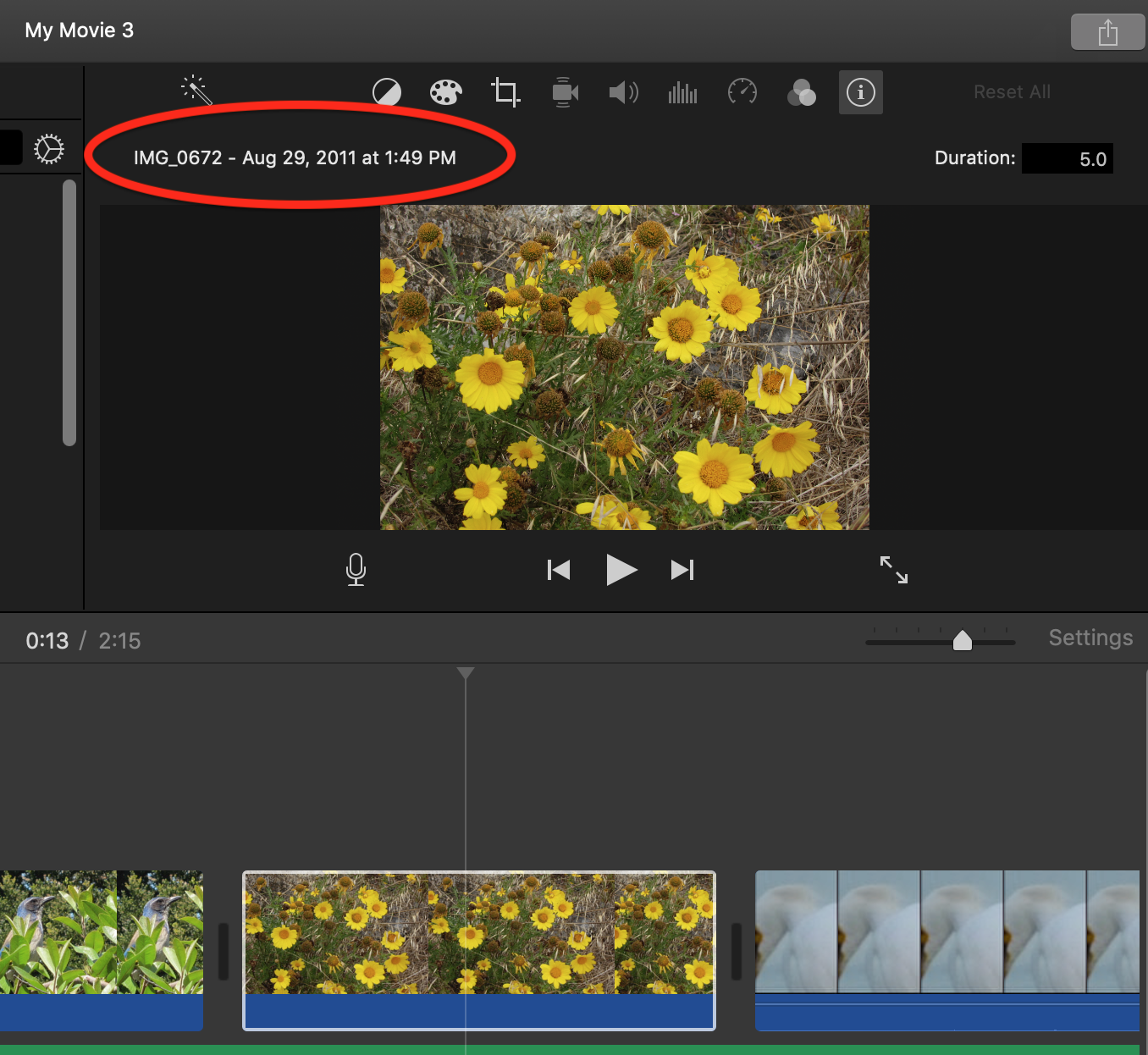
Task: Open the color balance tool
Action: [387, 91]
